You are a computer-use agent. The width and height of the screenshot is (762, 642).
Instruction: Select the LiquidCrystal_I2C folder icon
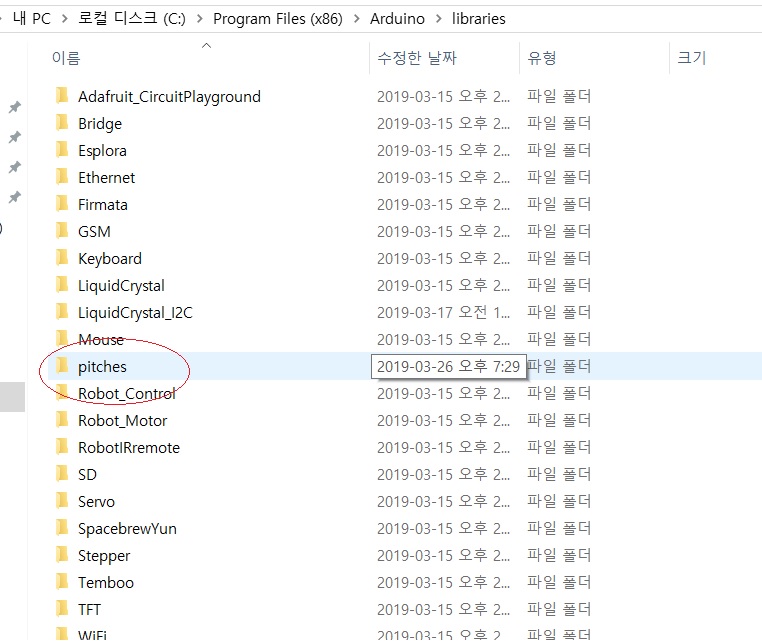(x=62, y=311)
